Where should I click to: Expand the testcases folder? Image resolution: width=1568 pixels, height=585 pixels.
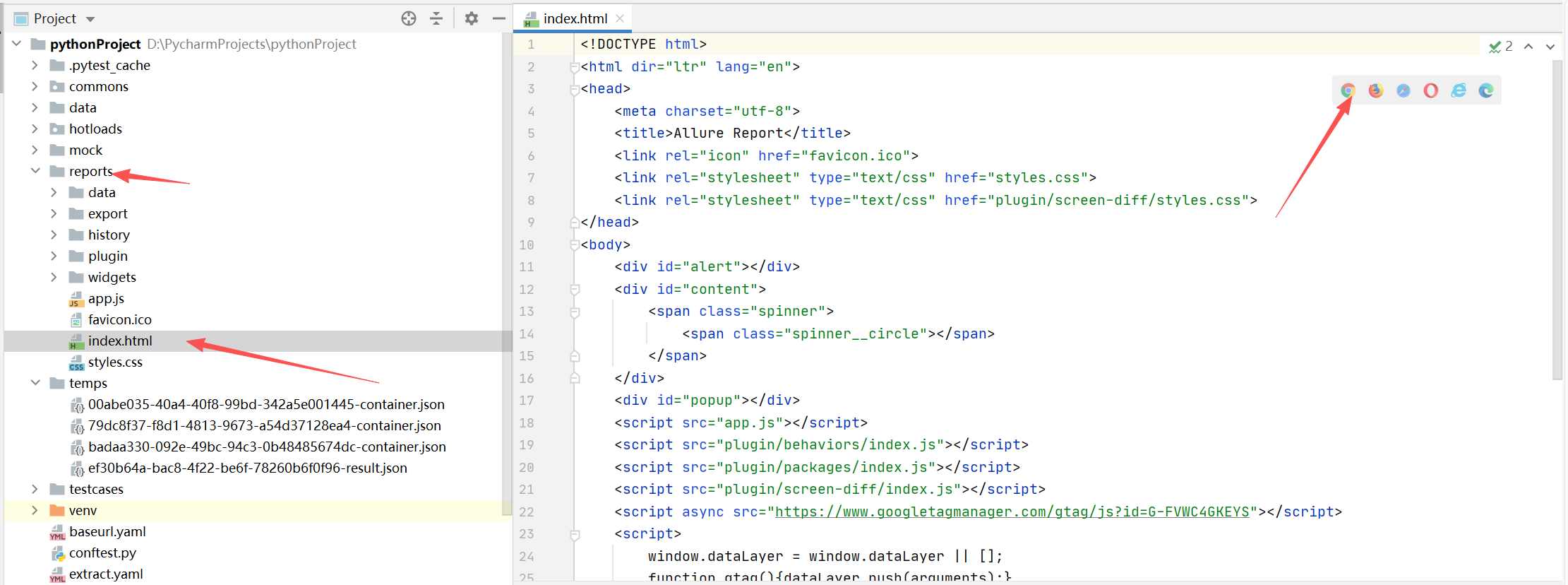[35, 489]
